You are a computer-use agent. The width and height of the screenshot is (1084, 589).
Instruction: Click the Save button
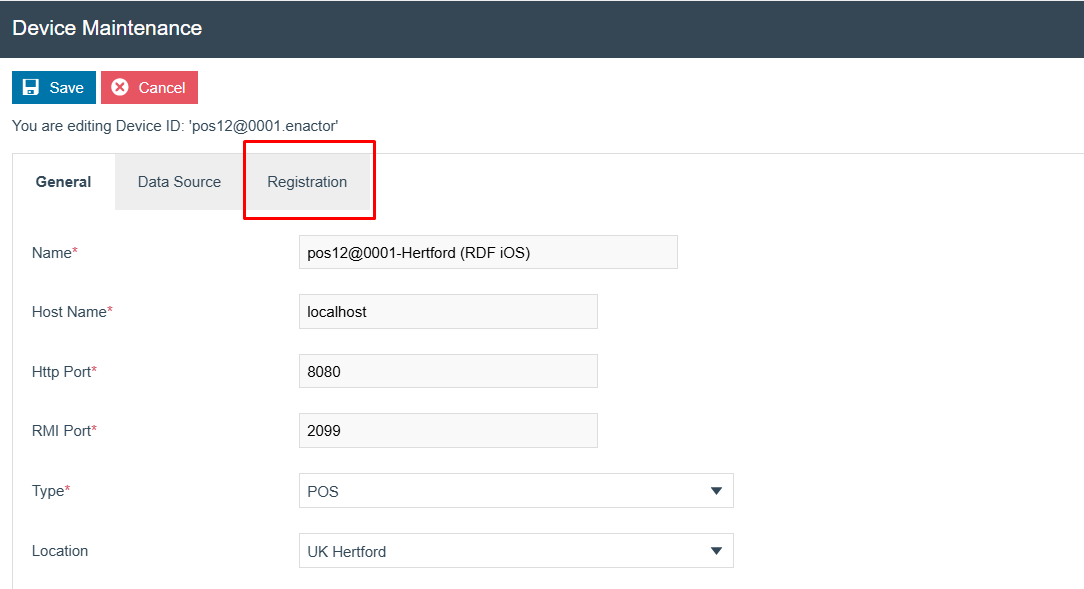(53, 87)
